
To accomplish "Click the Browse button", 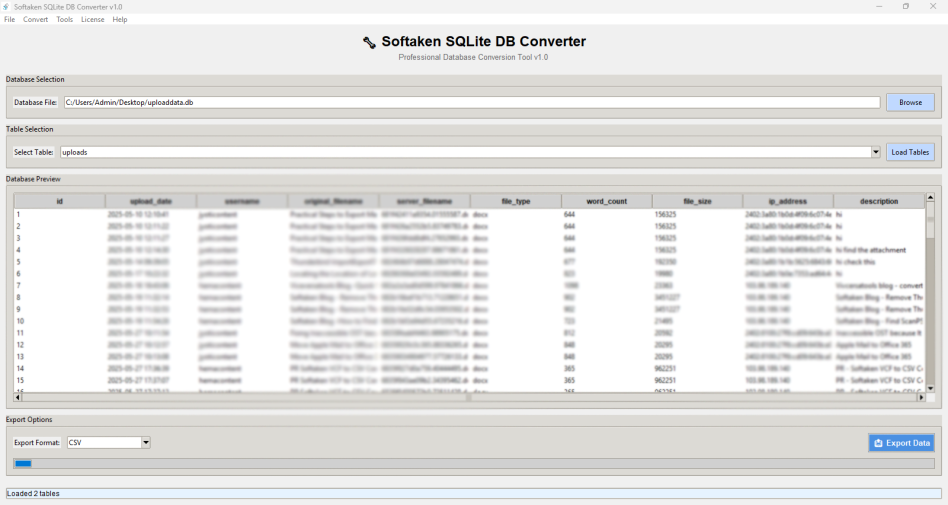I will pyautogui.click(x=910, y=102).
